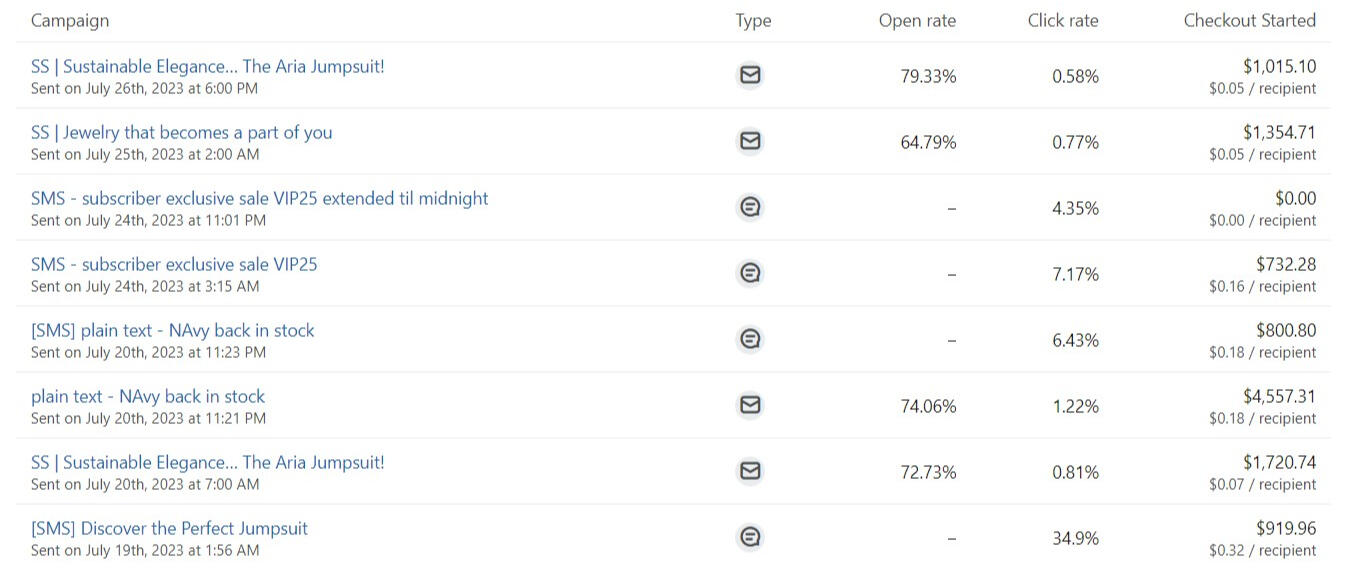The image size is (1352, 569).
Task: Sort by the Click rate column header
Action: click(1063, 20)
